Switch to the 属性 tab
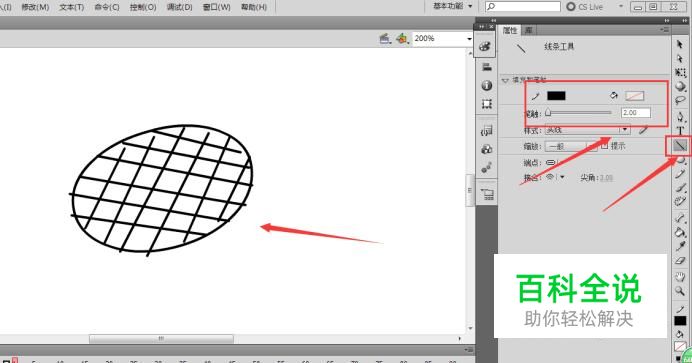 [510, 30]
